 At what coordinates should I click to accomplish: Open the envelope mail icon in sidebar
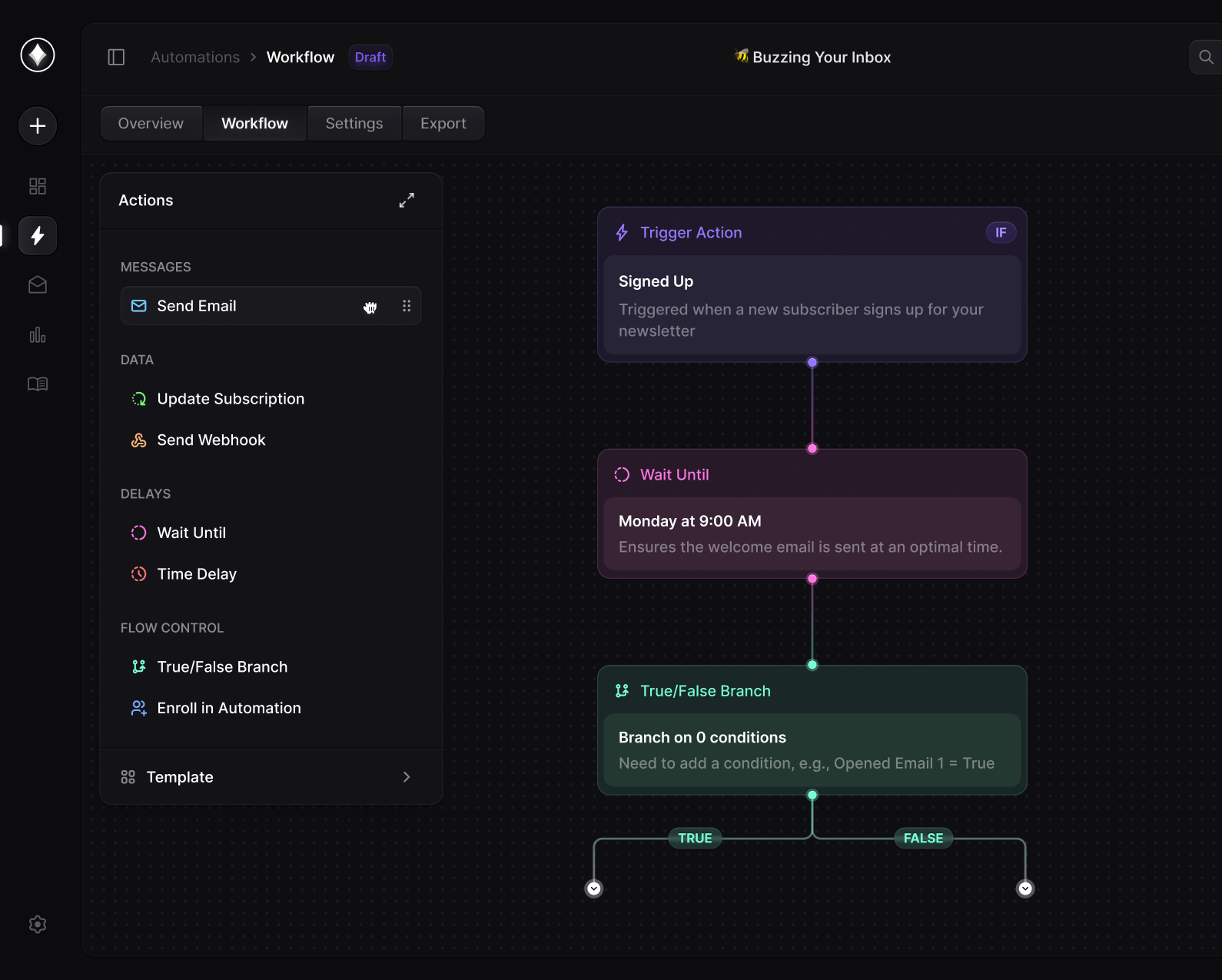pos(38,285)
